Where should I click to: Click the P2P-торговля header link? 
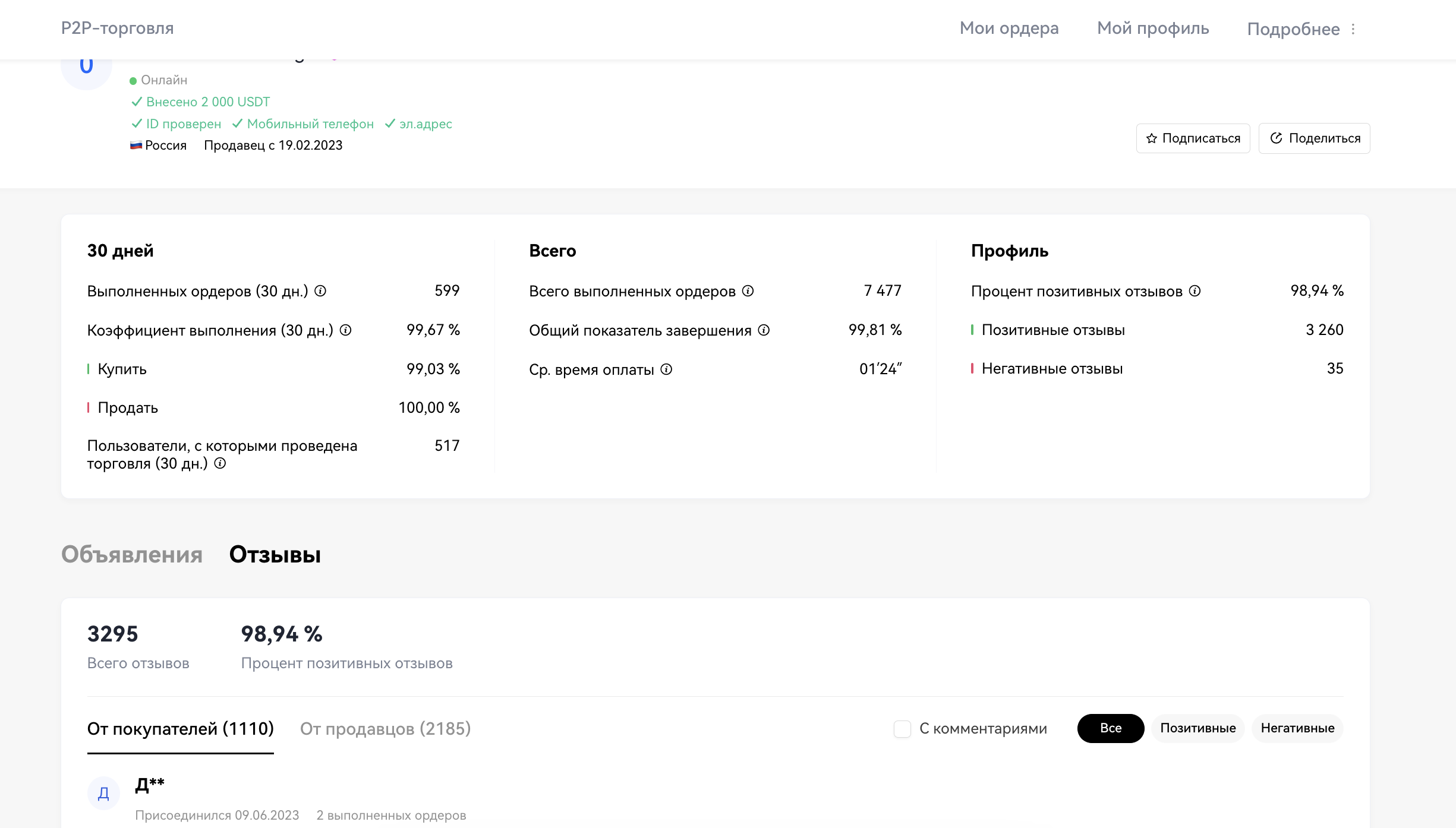(x=117, y=28)
